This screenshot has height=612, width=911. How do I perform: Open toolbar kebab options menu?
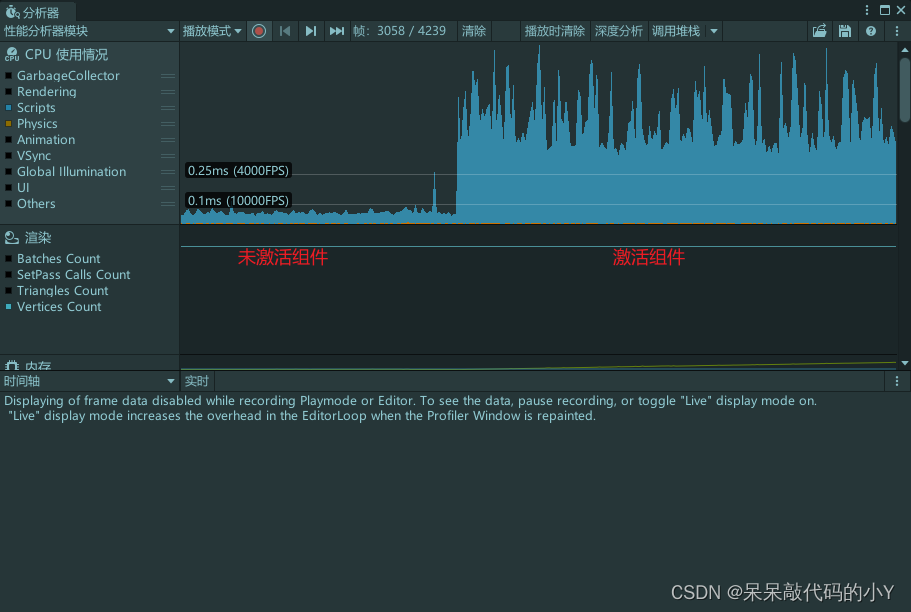(896, 31)
